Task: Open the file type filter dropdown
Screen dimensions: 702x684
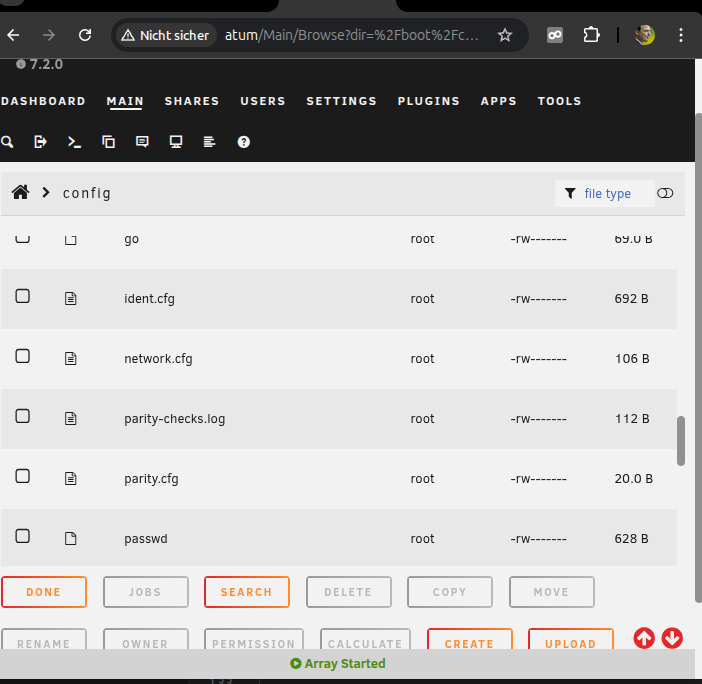Action: (x=604, y=193)
